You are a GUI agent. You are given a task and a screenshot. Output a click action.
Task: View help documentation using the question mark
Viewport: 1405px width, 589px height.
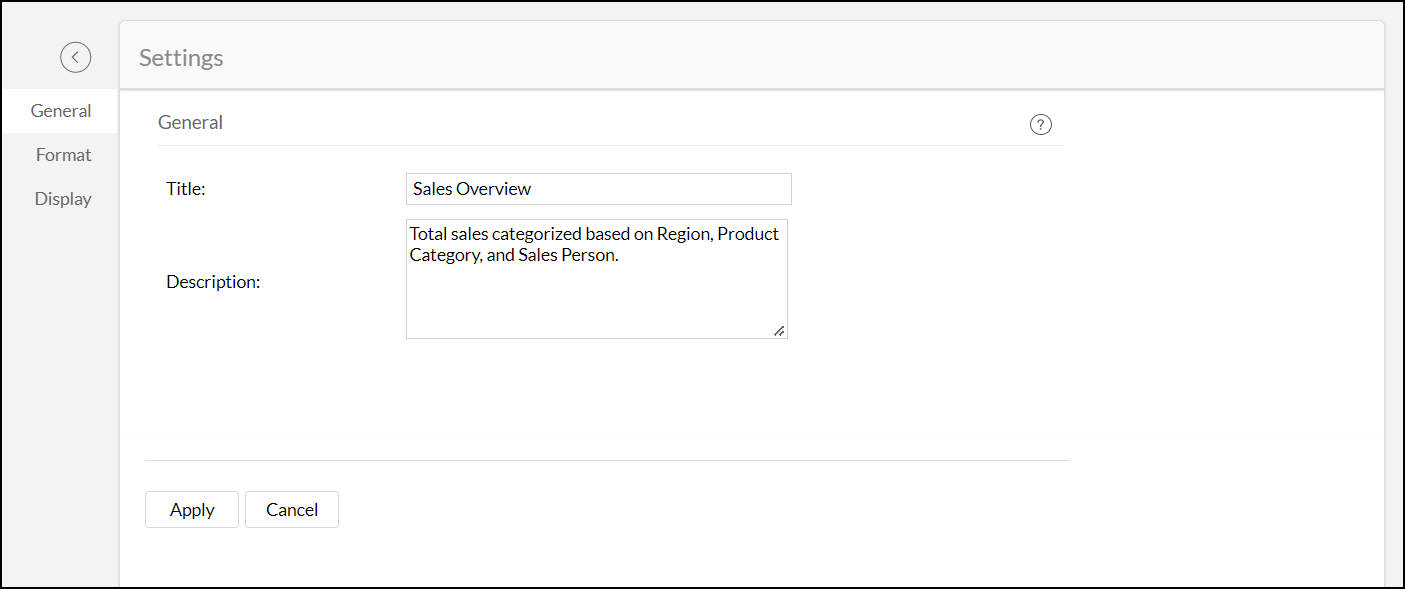click(x=1041, y=124)
